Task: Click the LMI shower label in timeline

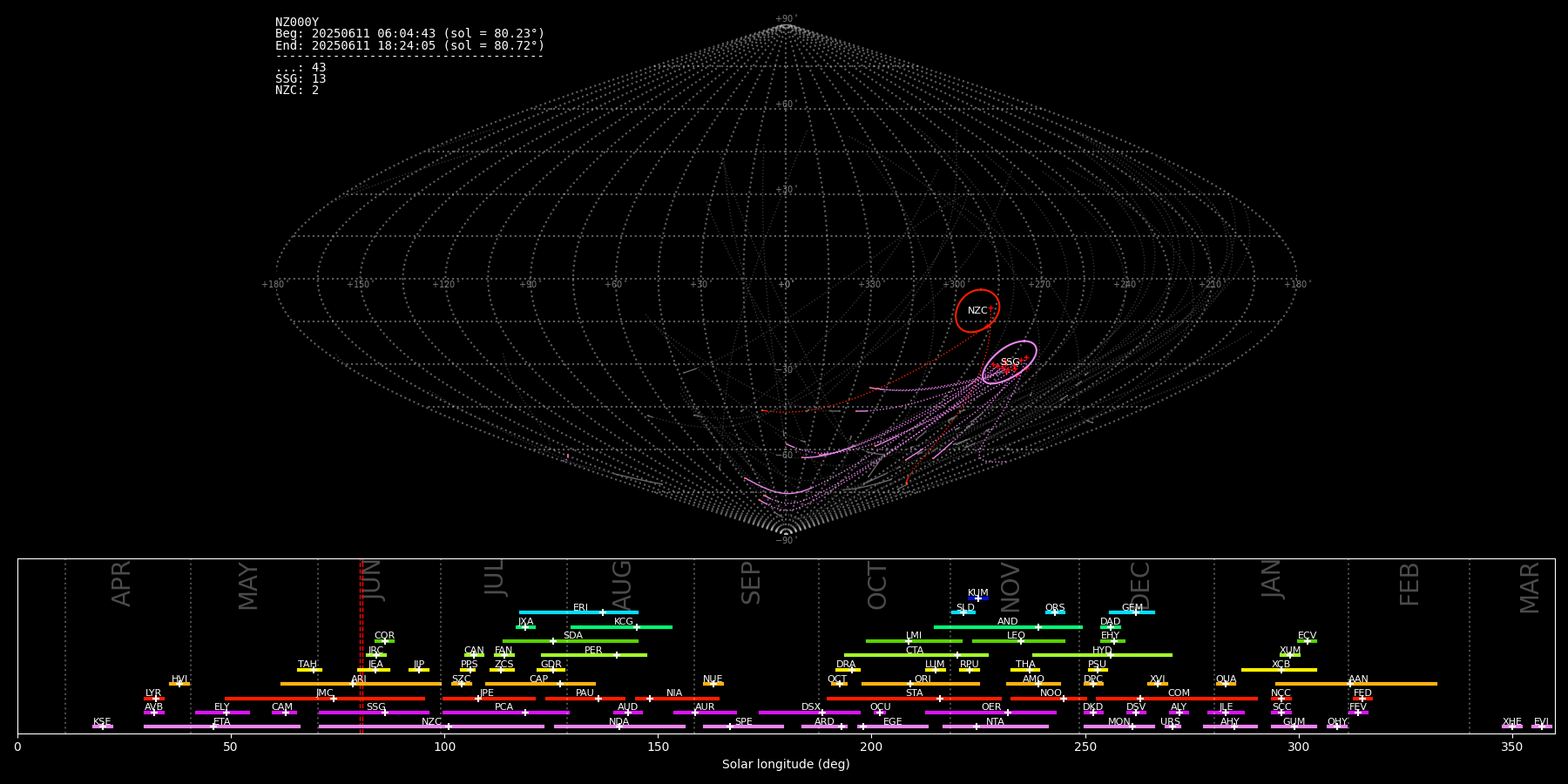Action: [913, 636]
